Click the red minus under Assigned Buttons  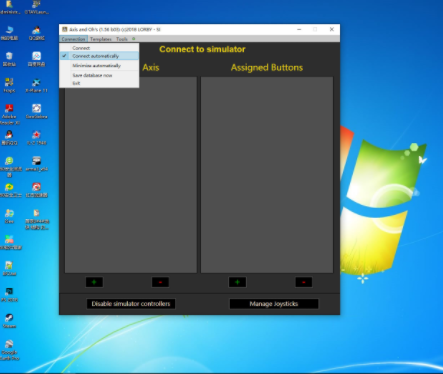(304, 282)
